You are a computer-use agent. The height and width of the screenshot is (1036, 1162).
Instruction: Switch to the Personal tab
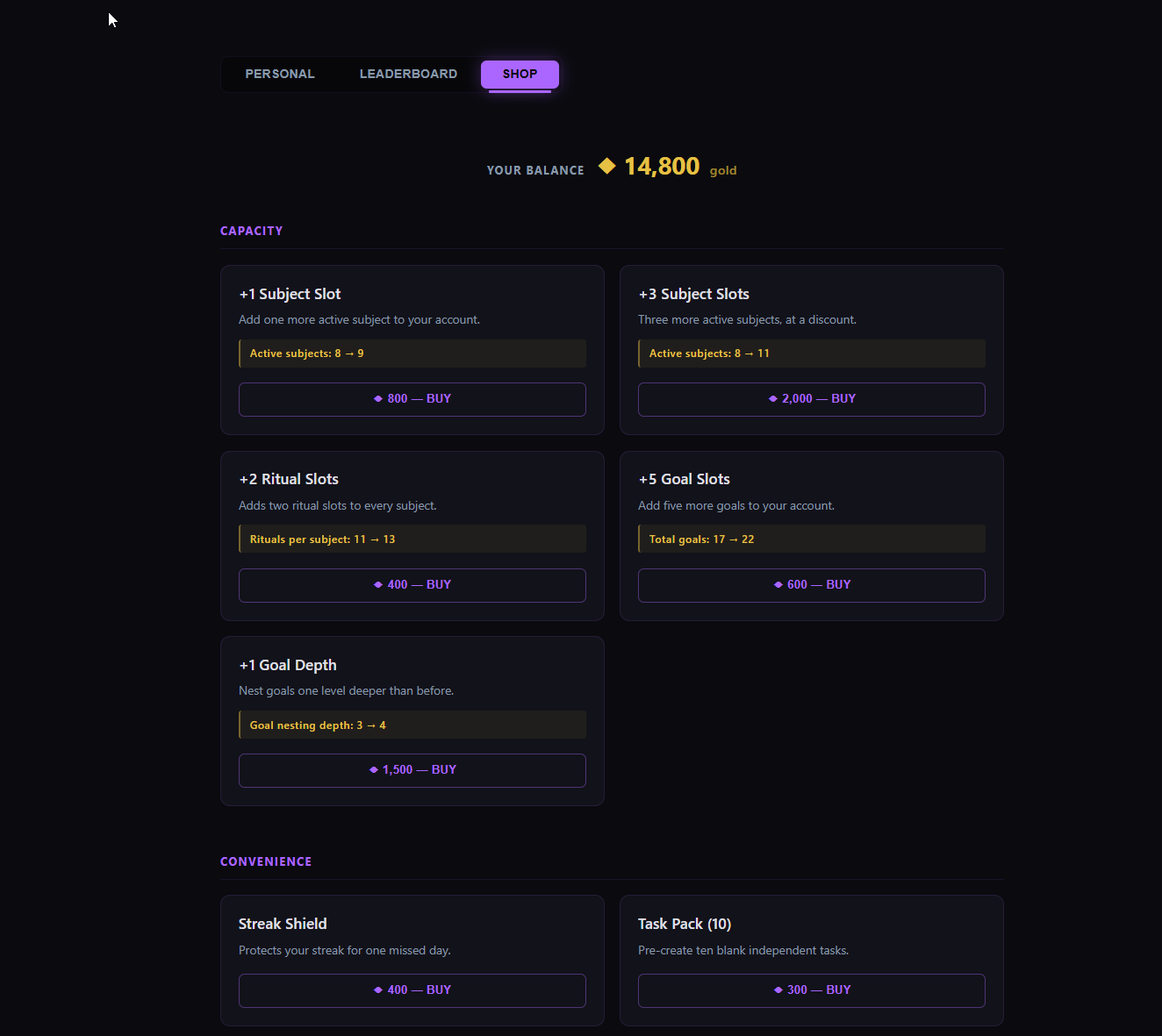(280, 75)
